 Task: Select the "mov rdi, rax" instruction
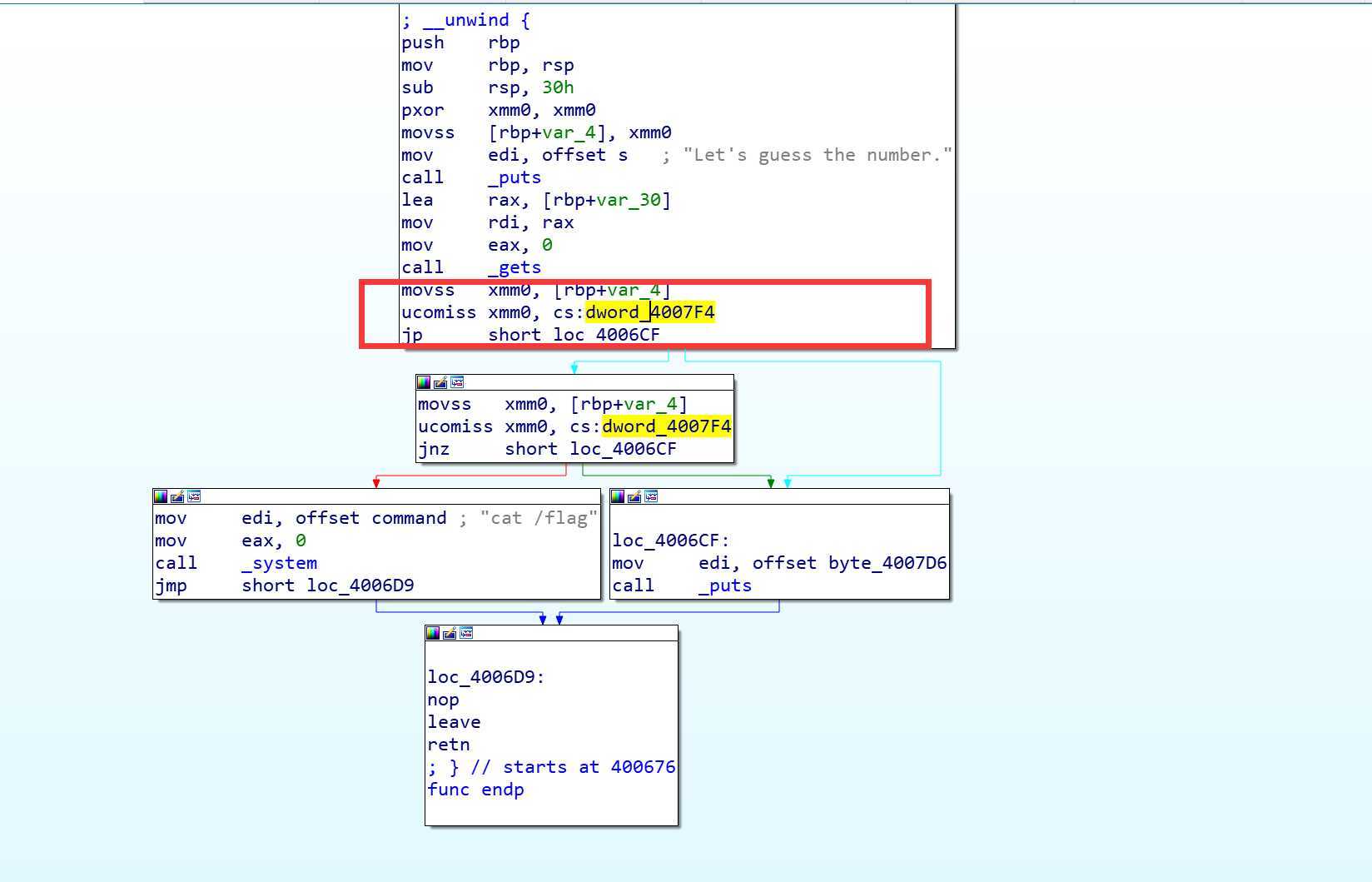(487, 222)
